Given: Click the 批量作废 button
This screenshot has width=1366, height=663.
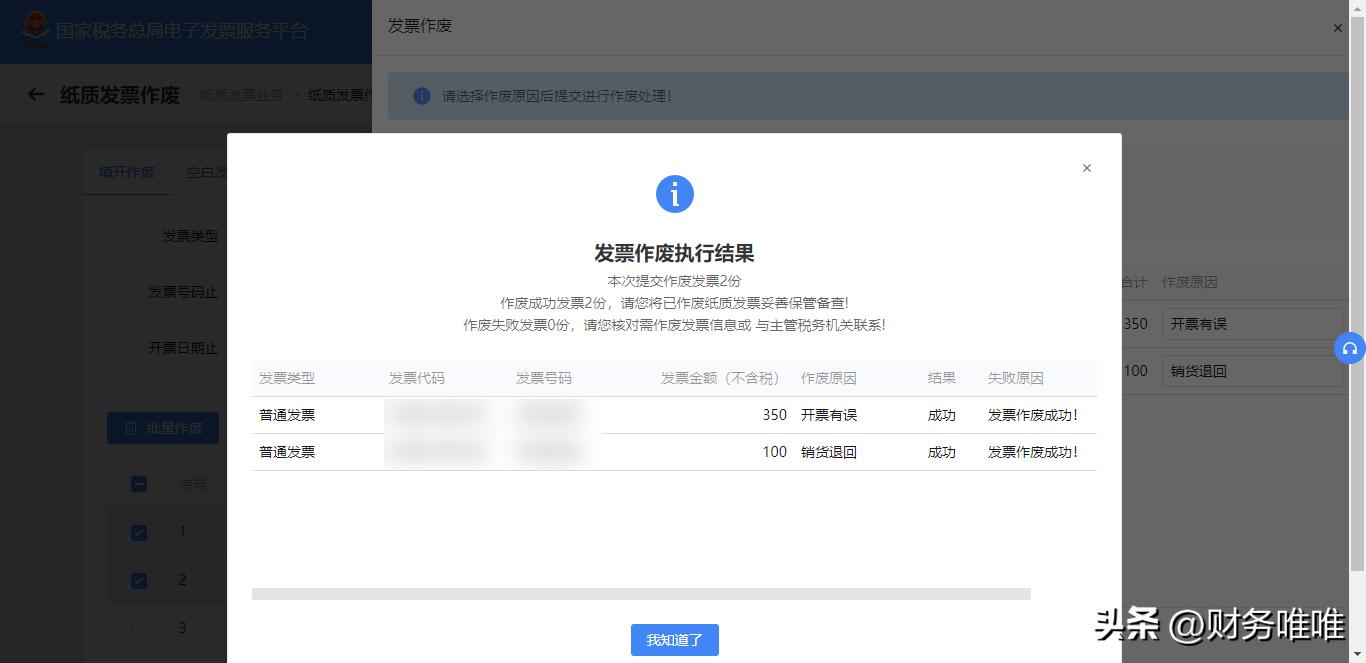Looking at the screenshot, I should click(x=162, y=427).
